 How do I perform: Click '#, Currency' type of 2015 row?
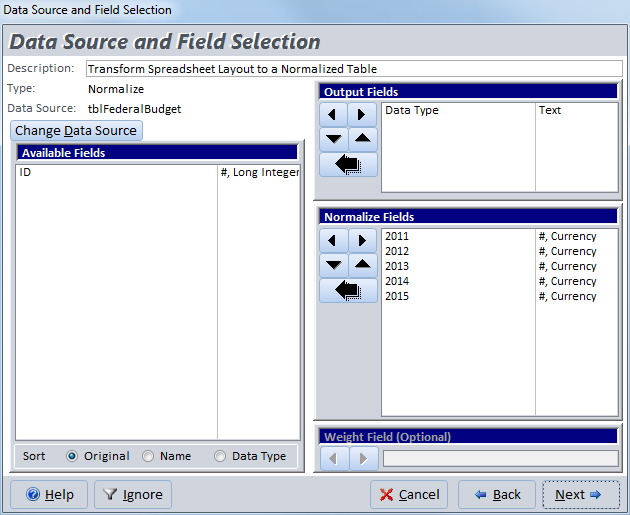567,296
